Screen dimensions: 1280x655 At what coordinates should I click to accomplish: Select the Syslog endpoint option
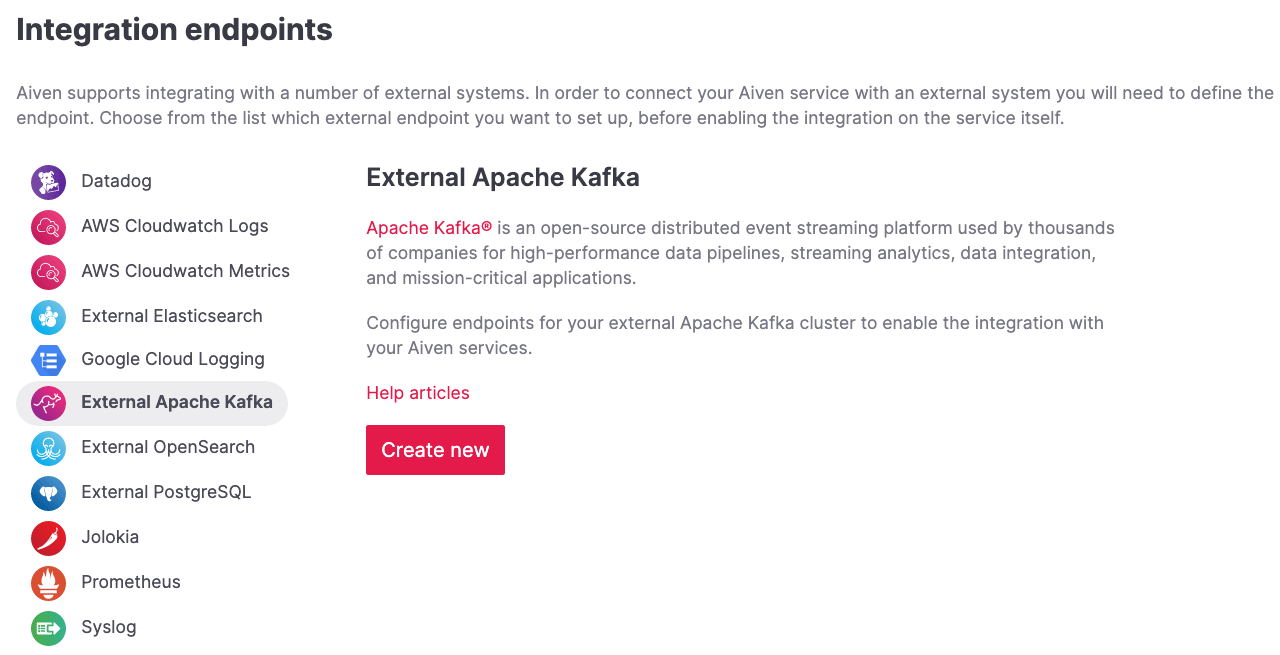(x=108, y=627)
